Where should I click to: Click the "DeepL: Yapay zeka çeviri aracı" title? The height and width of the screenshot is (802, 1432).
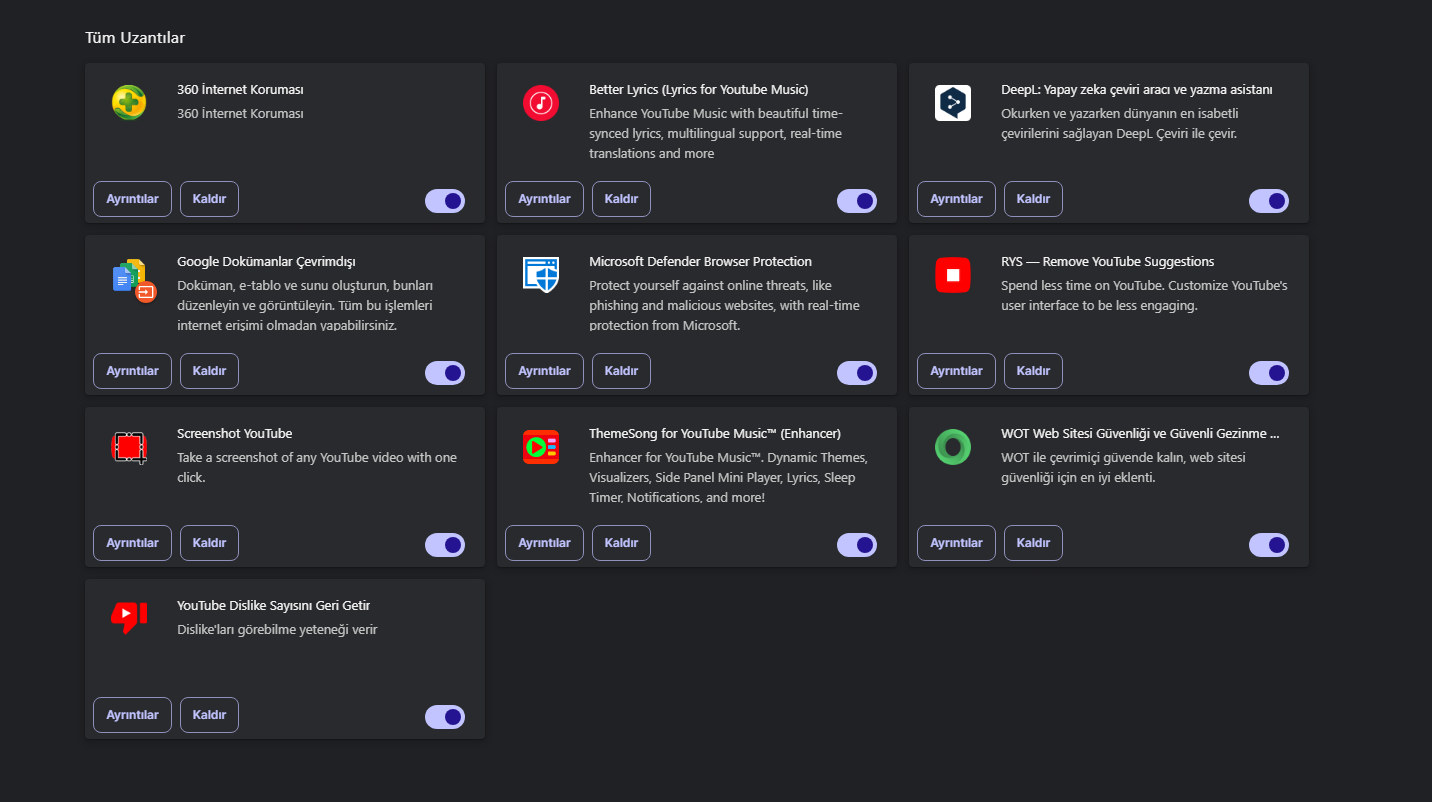click(1137, 90)
